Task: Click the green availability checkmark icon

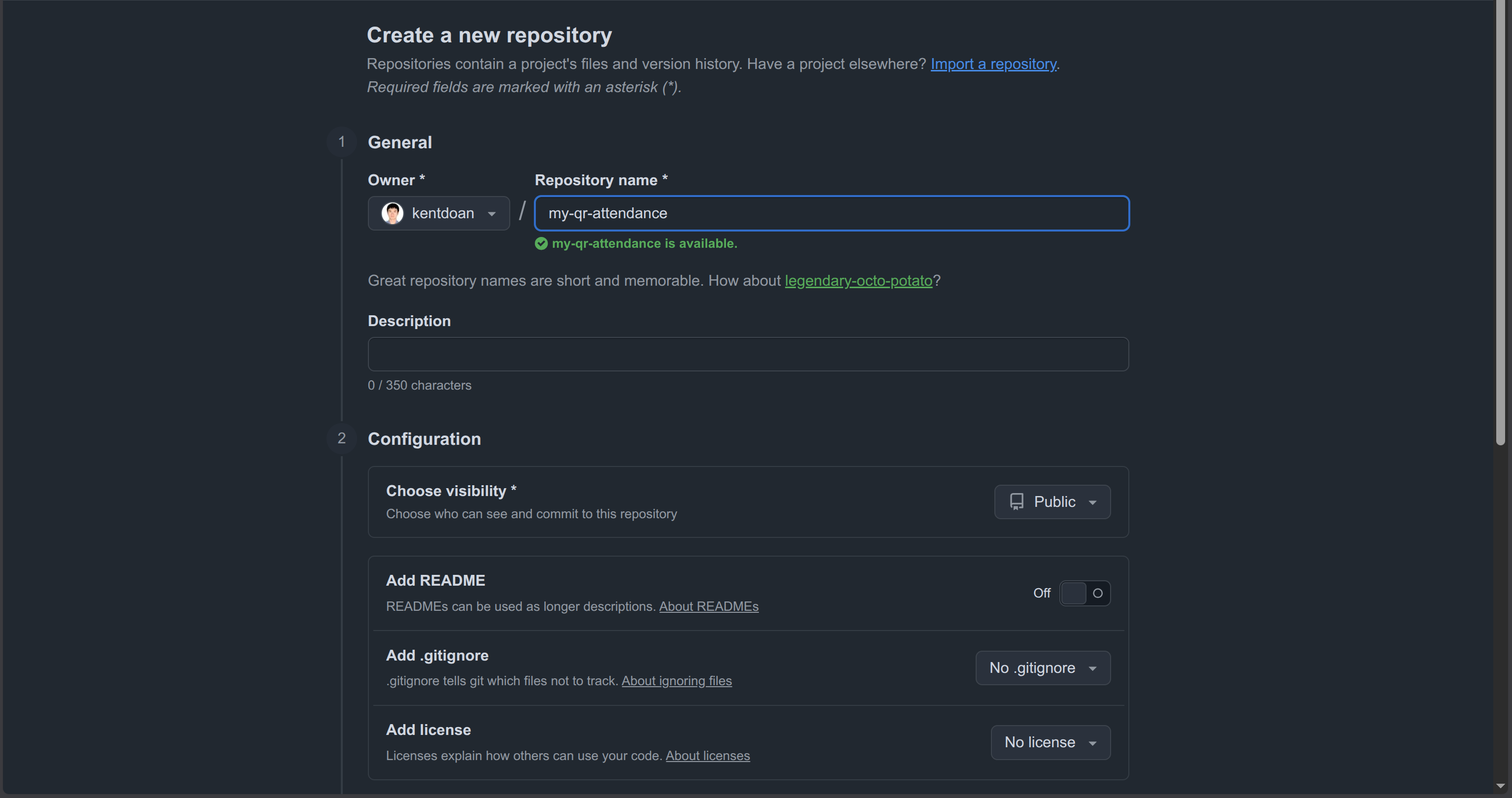Action: pyautogui.click(x=541, y=244)
